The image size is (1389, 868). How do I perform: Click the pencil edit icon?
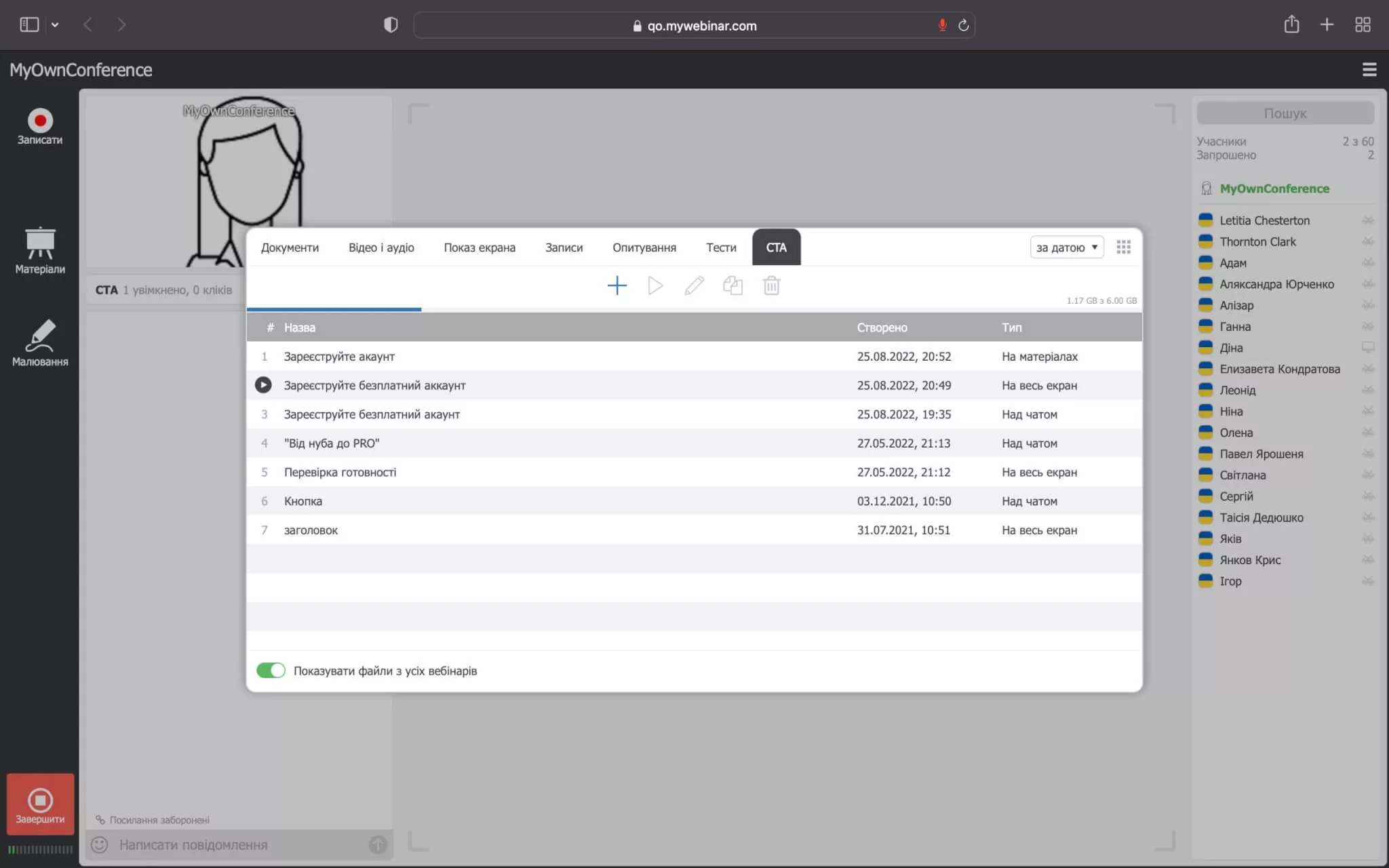(694, 285)
